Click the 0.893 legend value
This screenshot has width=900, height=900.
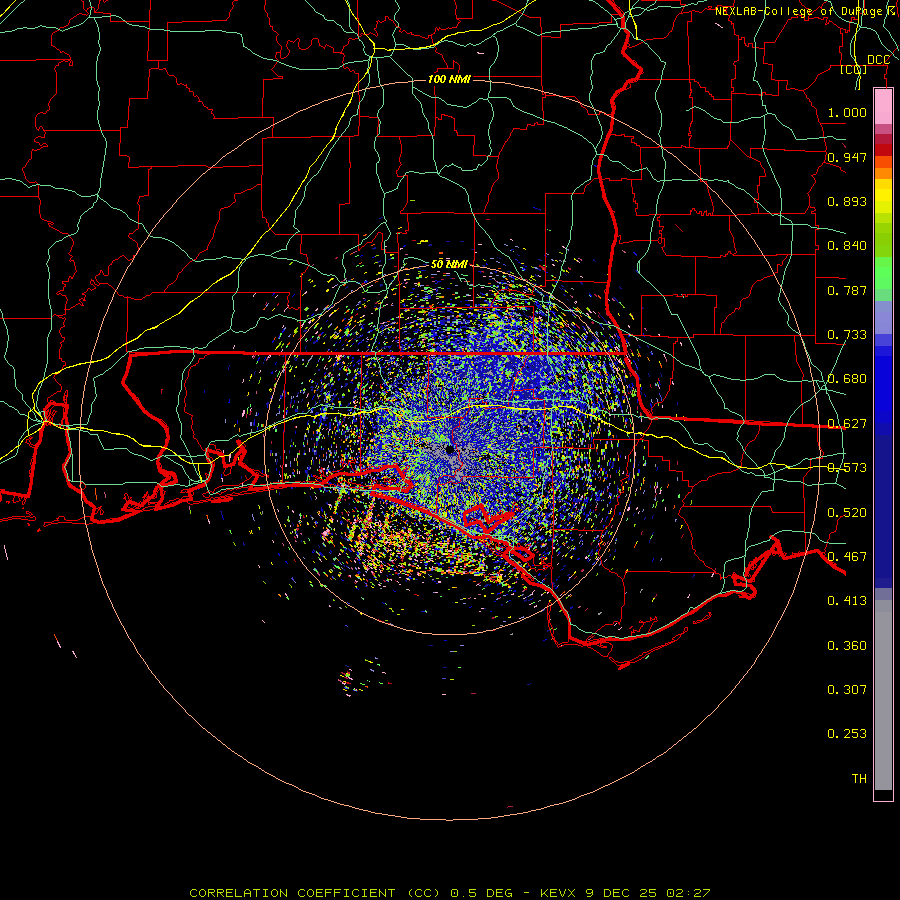847,201
